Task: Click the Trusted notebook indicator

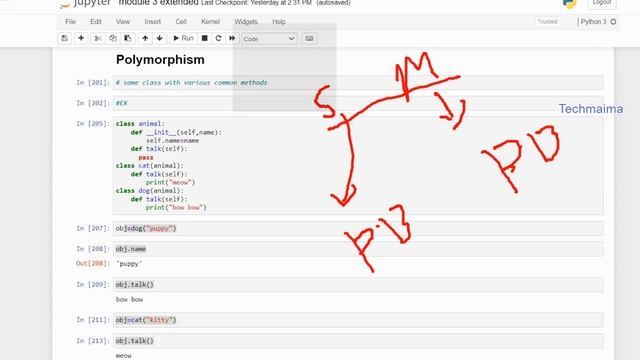Action: point(547,22)
